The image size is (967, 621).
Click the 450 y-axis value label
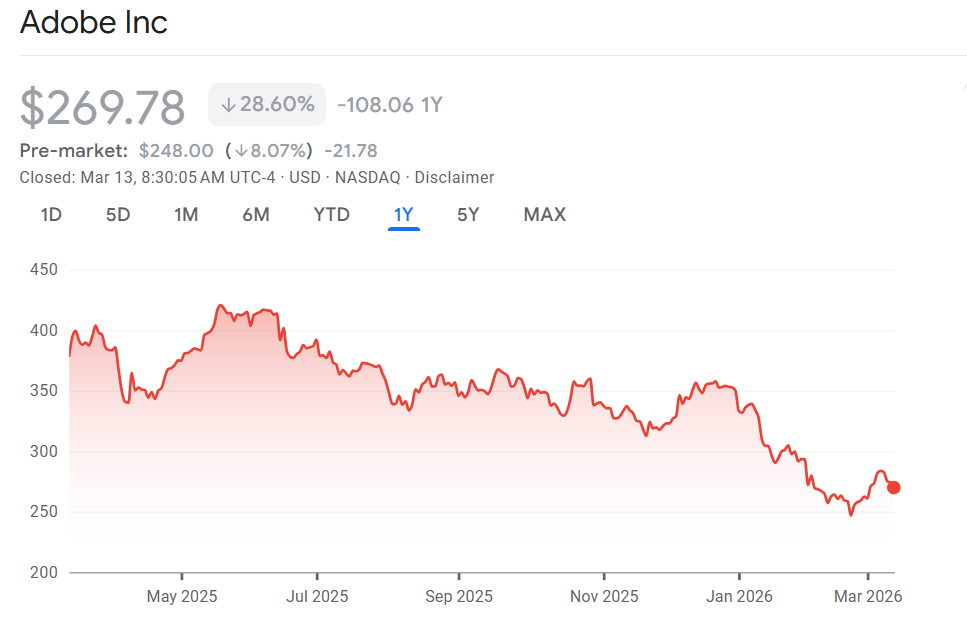(x=44, y=270)
